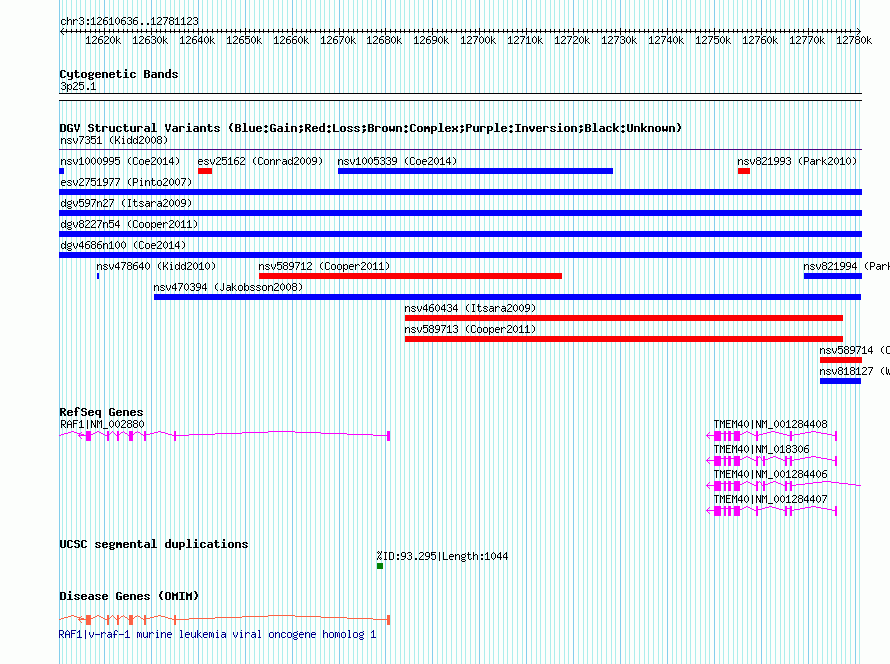Click the blue nsv821994 gain bar

click(x=833, y=276)
